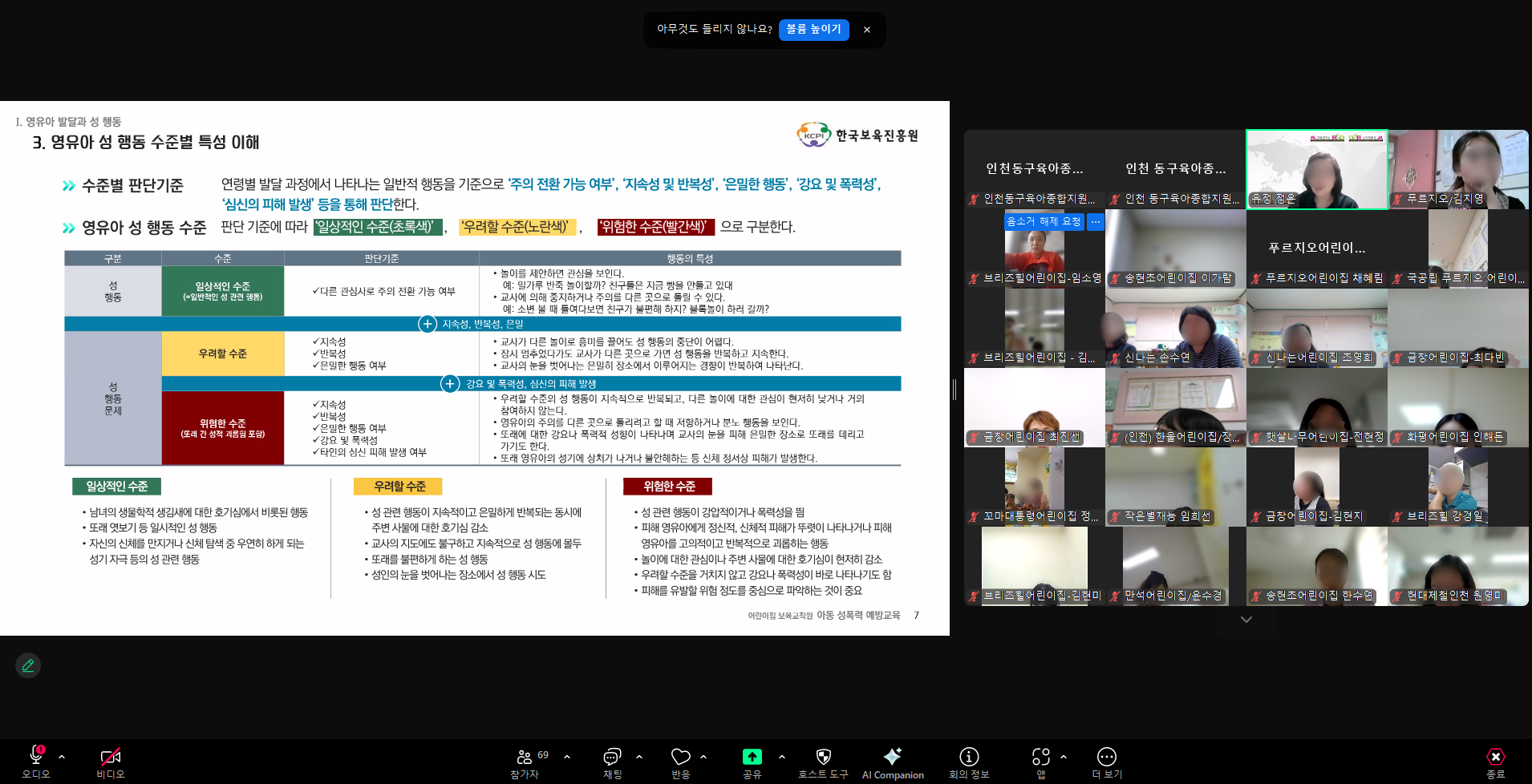Expand share options arrow beside 공유
Screen dimensions: 1532x784
[x=782, y=757]
